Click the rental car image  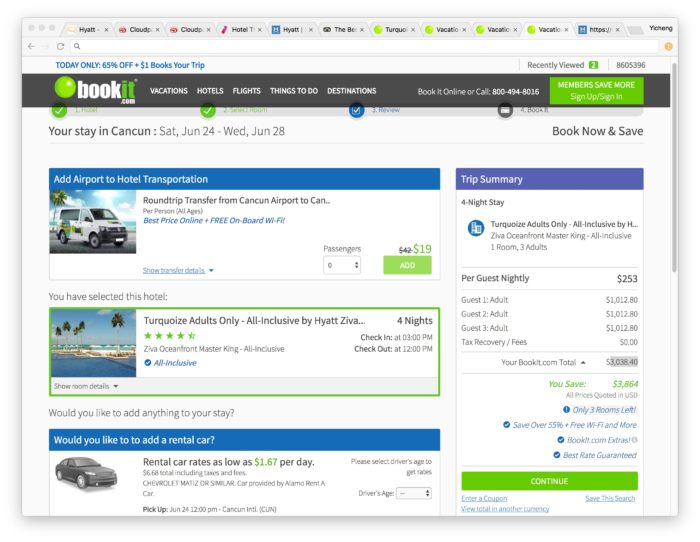pyautogui.click(x=86, y=473)
